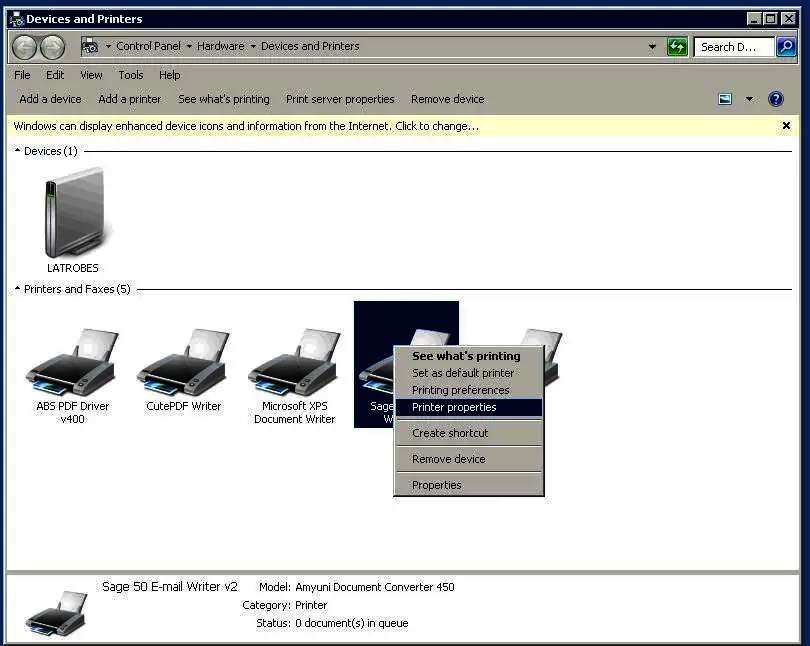Click the Forward navigation arrow
Image resolution: width=810 pixels, height=646 pixels.
pyautogui.click(x=53, y=47)
